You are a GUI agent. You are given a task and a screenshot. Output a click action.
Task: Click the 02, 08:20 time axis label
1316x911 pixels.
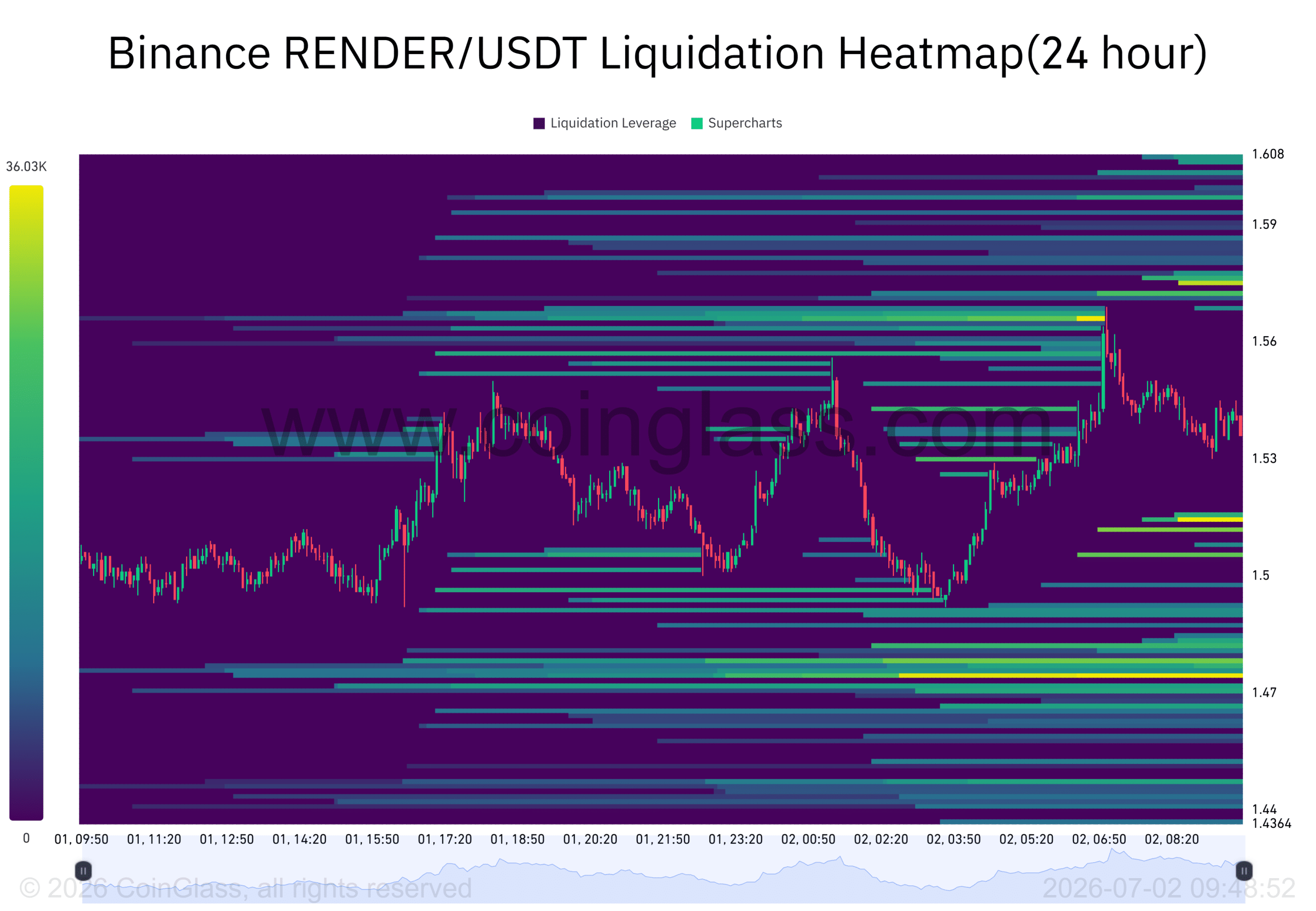[x=1172, y=840]
